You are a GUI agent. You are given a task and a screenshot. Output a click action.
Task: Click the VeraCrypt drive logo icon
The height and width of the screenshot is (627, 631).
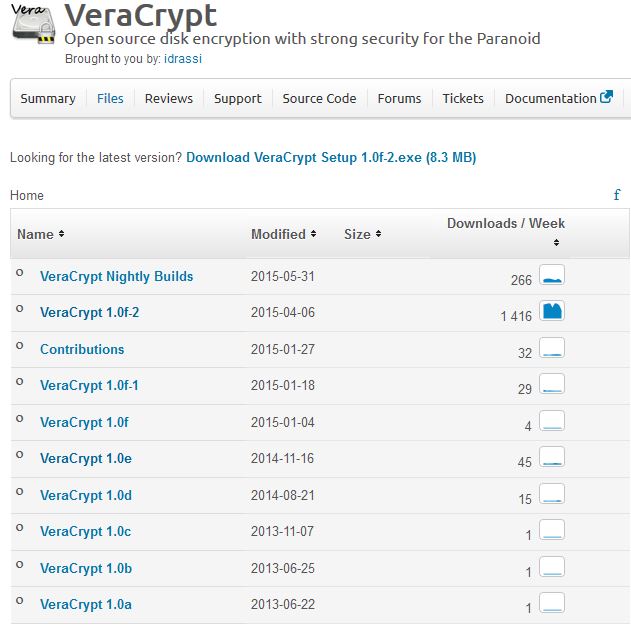[x=33, y=26]
